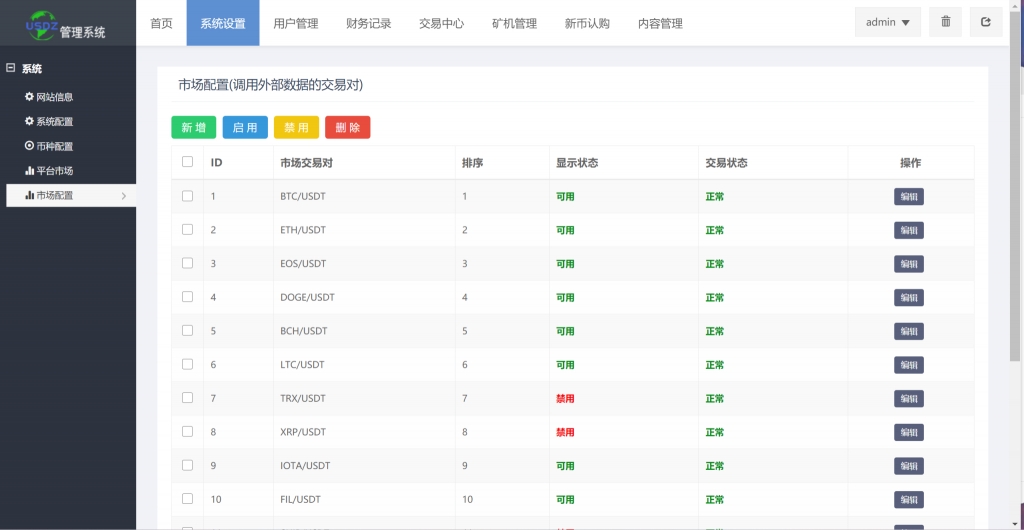Click the bar chart icon beside 市场配置
Screen dimensions: 1024x530
click(x=29, y=196)
